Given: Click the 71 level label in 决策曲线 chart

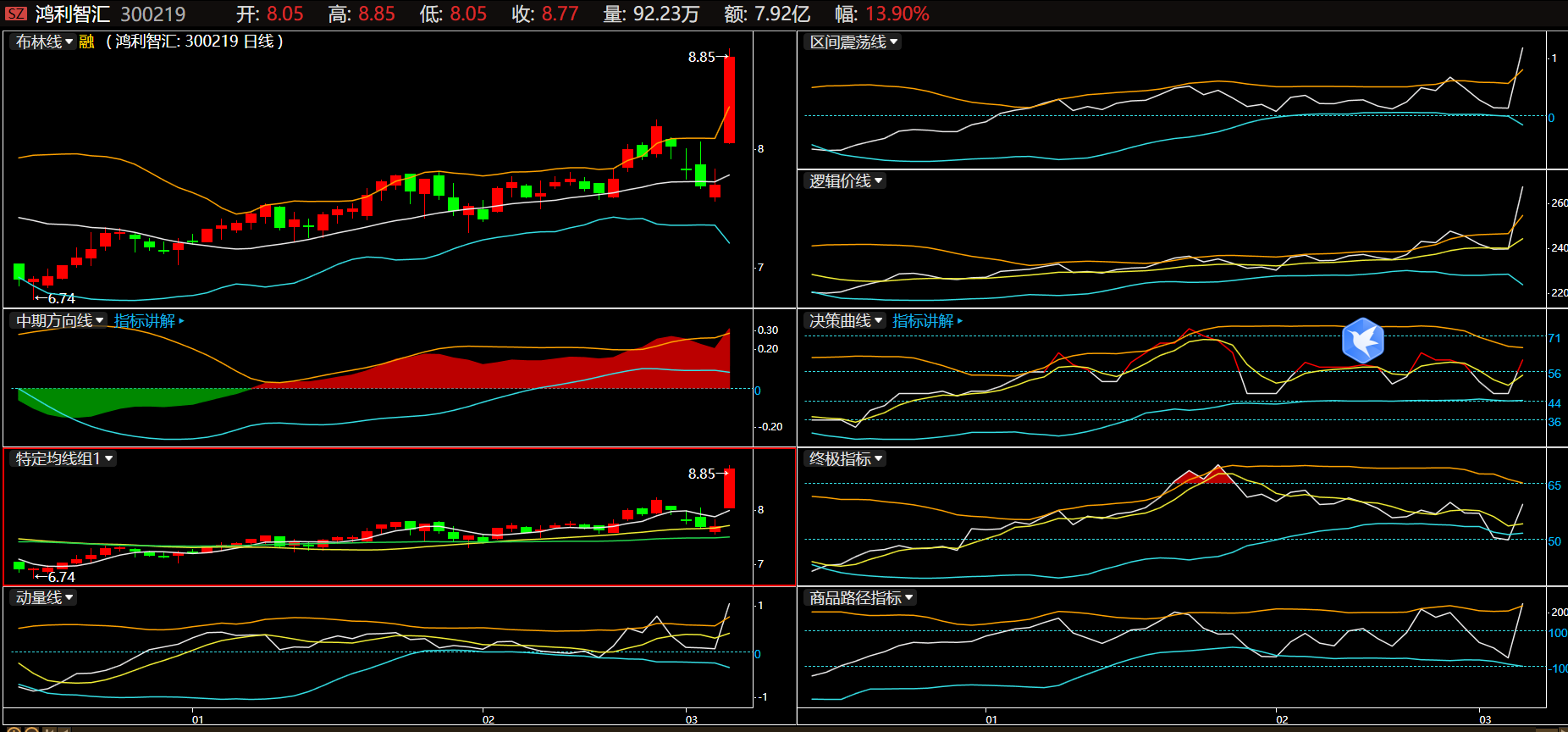Looking at the screenshot, I should pos(1554,338).
